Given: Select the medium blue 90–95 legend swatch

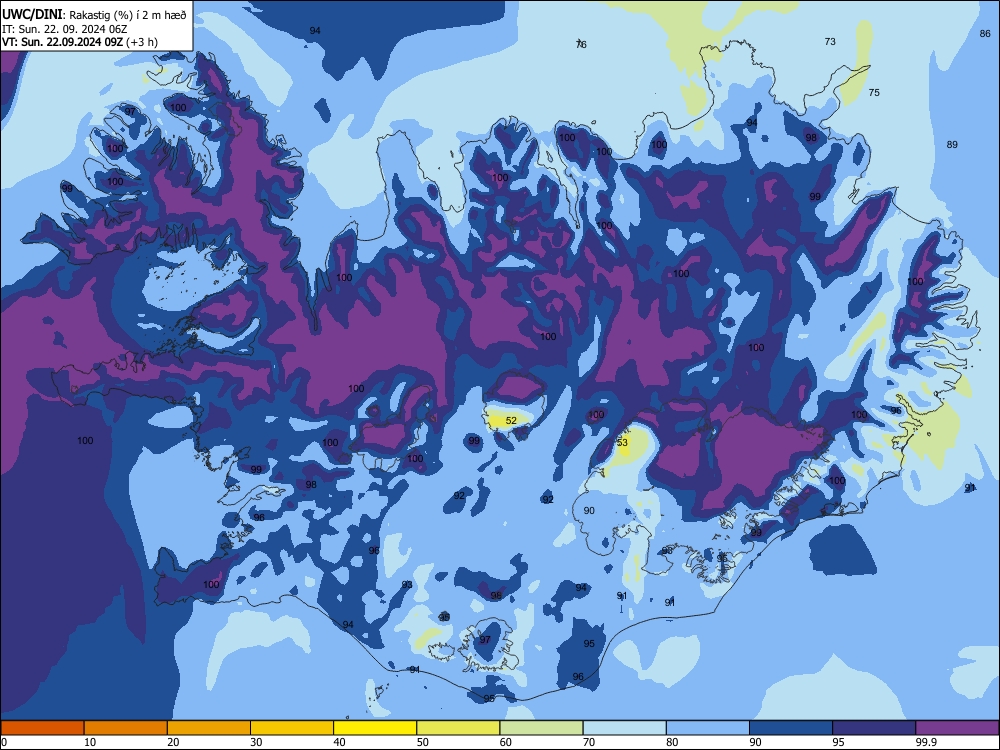Looking at the screenshot, I should coord(791,728).
